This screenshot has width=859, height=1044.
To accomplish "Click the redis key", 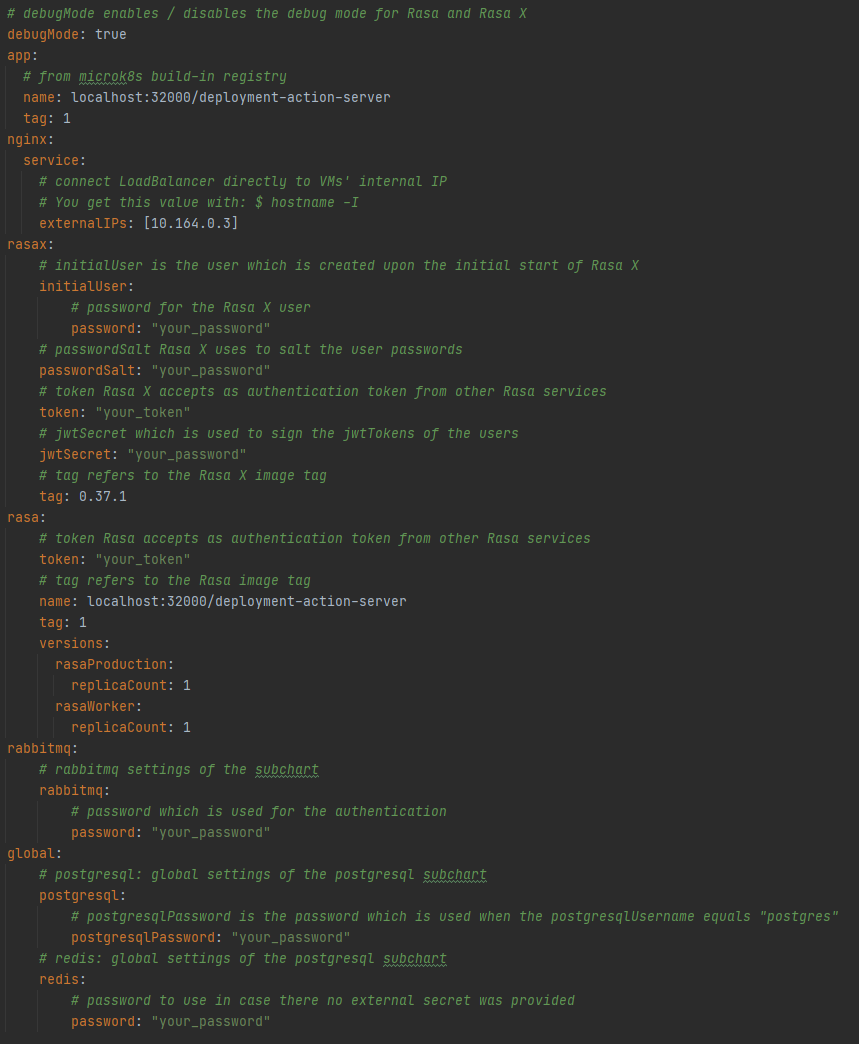I will coord(58,979).
